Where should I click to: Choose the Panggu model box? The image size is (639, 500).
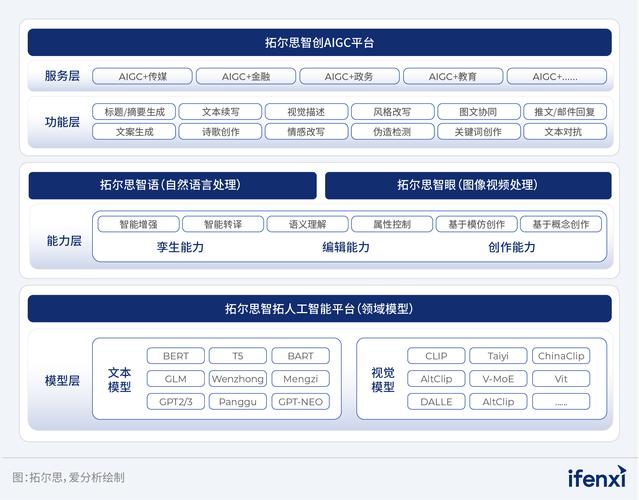click(238, 401)
